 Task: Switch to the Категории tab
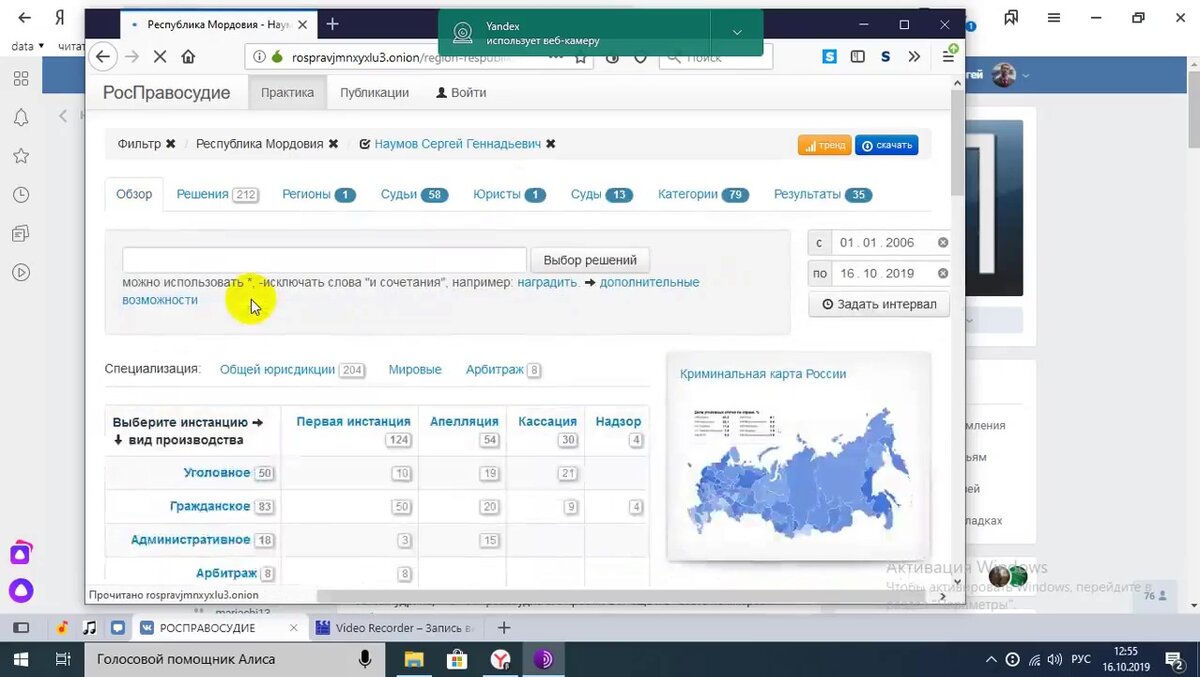(703, 194)
